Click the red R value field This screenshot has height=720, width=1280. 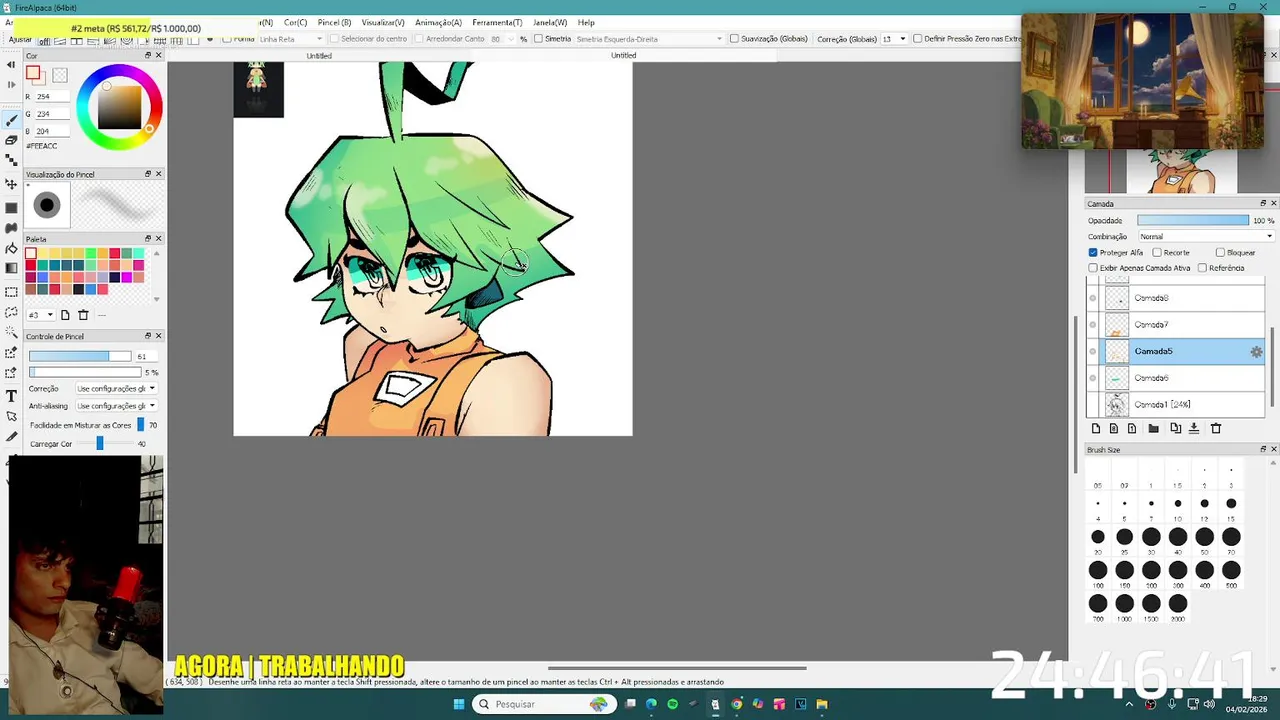point(52,97)
